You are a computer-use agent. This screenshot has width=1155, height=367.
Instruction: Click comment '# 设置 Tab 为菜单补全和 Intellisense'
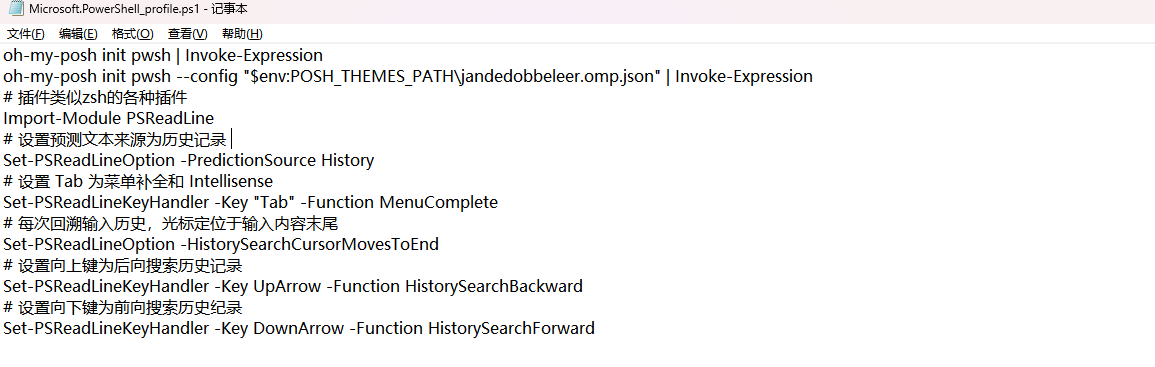tap(138, 181)
